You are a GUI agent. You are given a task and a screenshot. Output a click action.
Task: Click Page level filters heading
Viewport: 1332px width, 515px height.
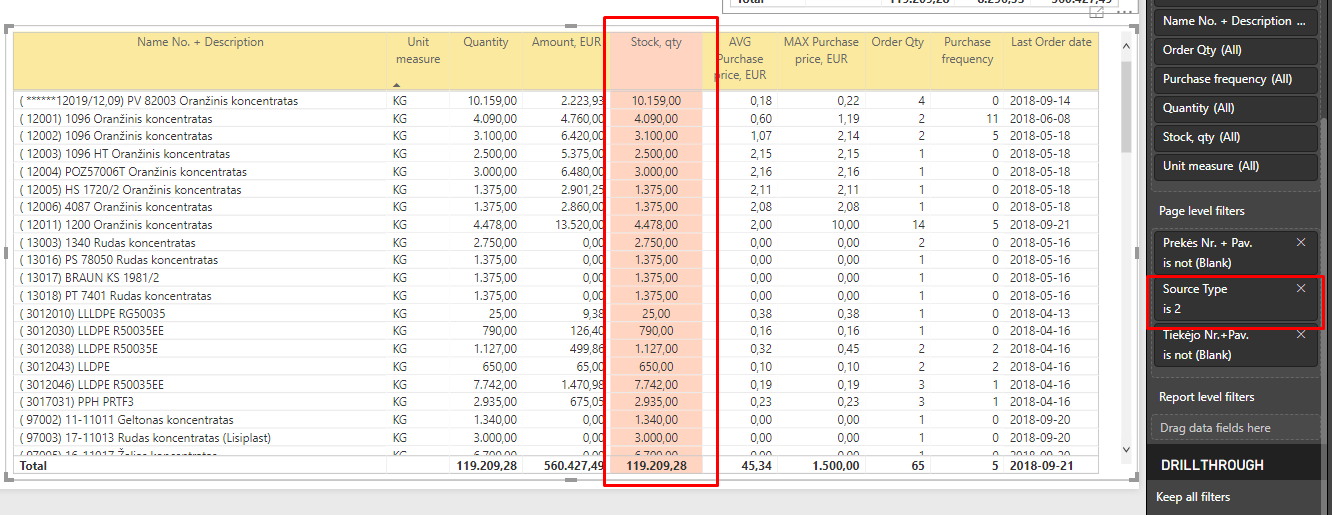(1203, 211)
